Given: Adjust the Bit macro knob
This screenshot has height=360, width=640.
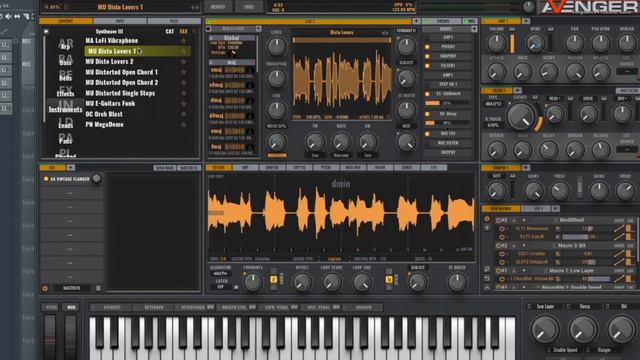Looking at the screenshot, I should (622, 330).
